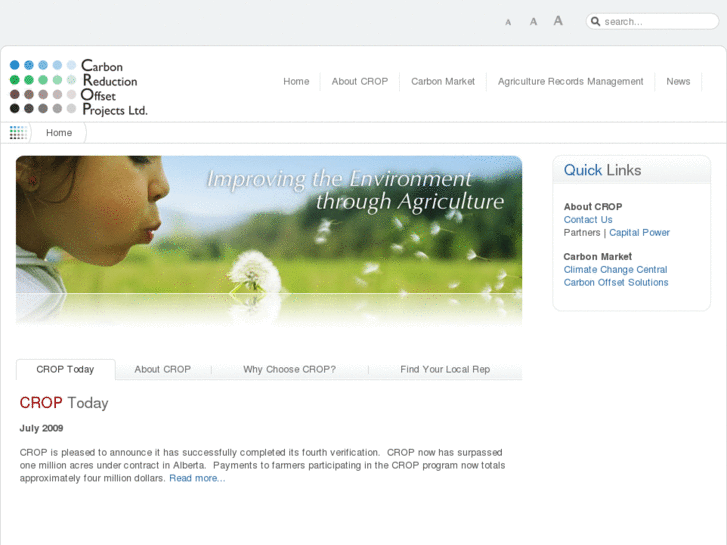Image resolution: width=727 pixels, height=545 pixels.
Task: Open the Climate Change Central link
Action: pos(615,270)
